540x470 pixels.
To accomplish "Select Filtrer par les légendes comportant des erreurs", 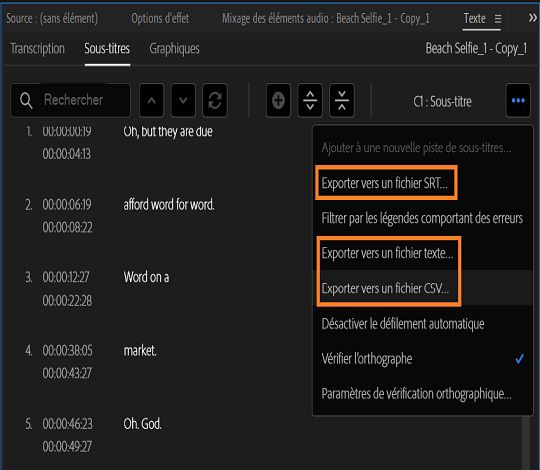I will [x=422, y=218].
